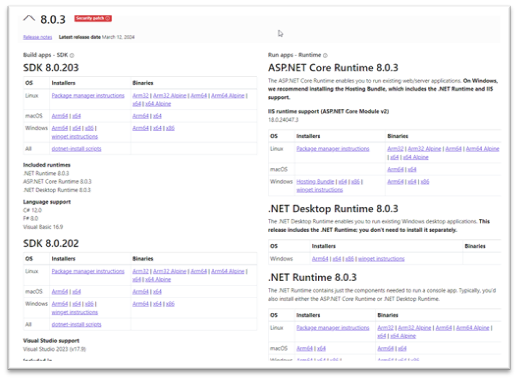Download SDK 8.0.202 Windows x64 installer
The image size is (518, 380).
pyautogui.click(x=77, y=304)
